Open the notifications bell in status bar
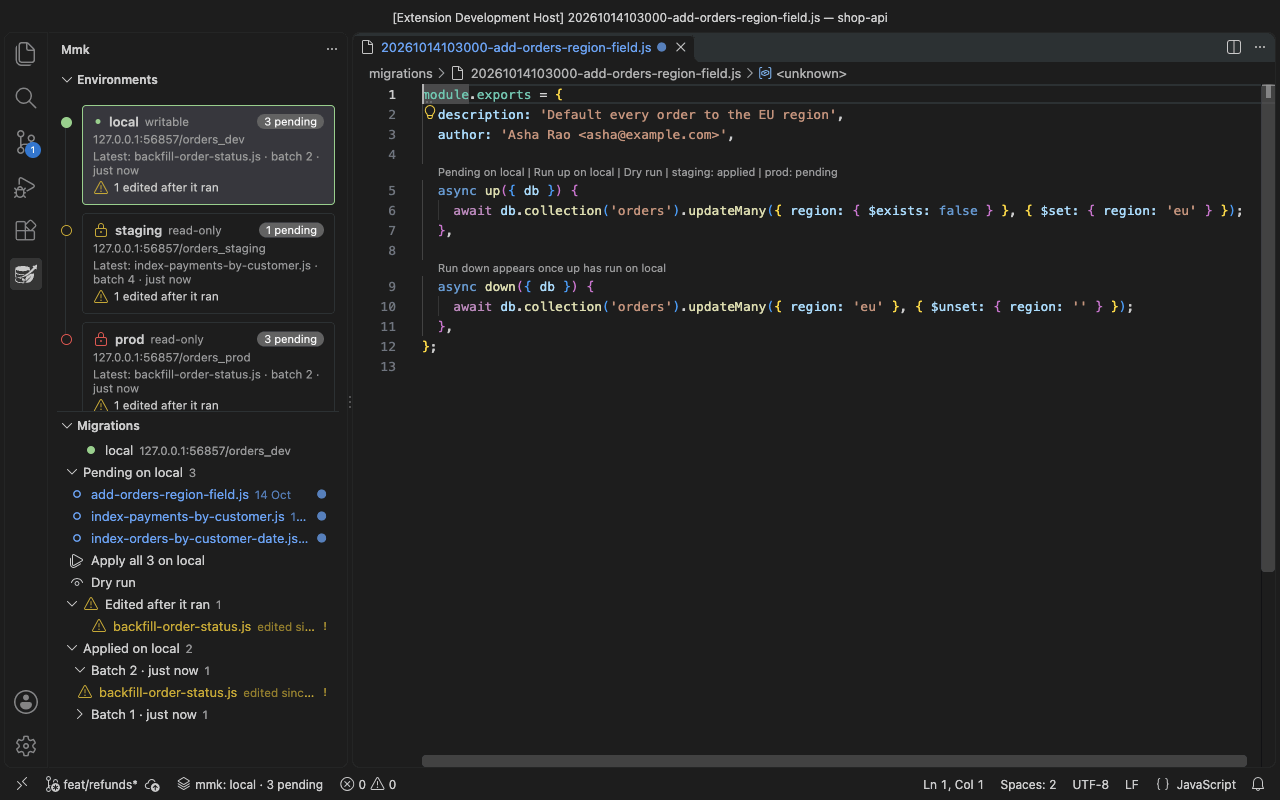Image resolution: width=1280 pixels, height=800 pixels. (x=1258, y=785)
